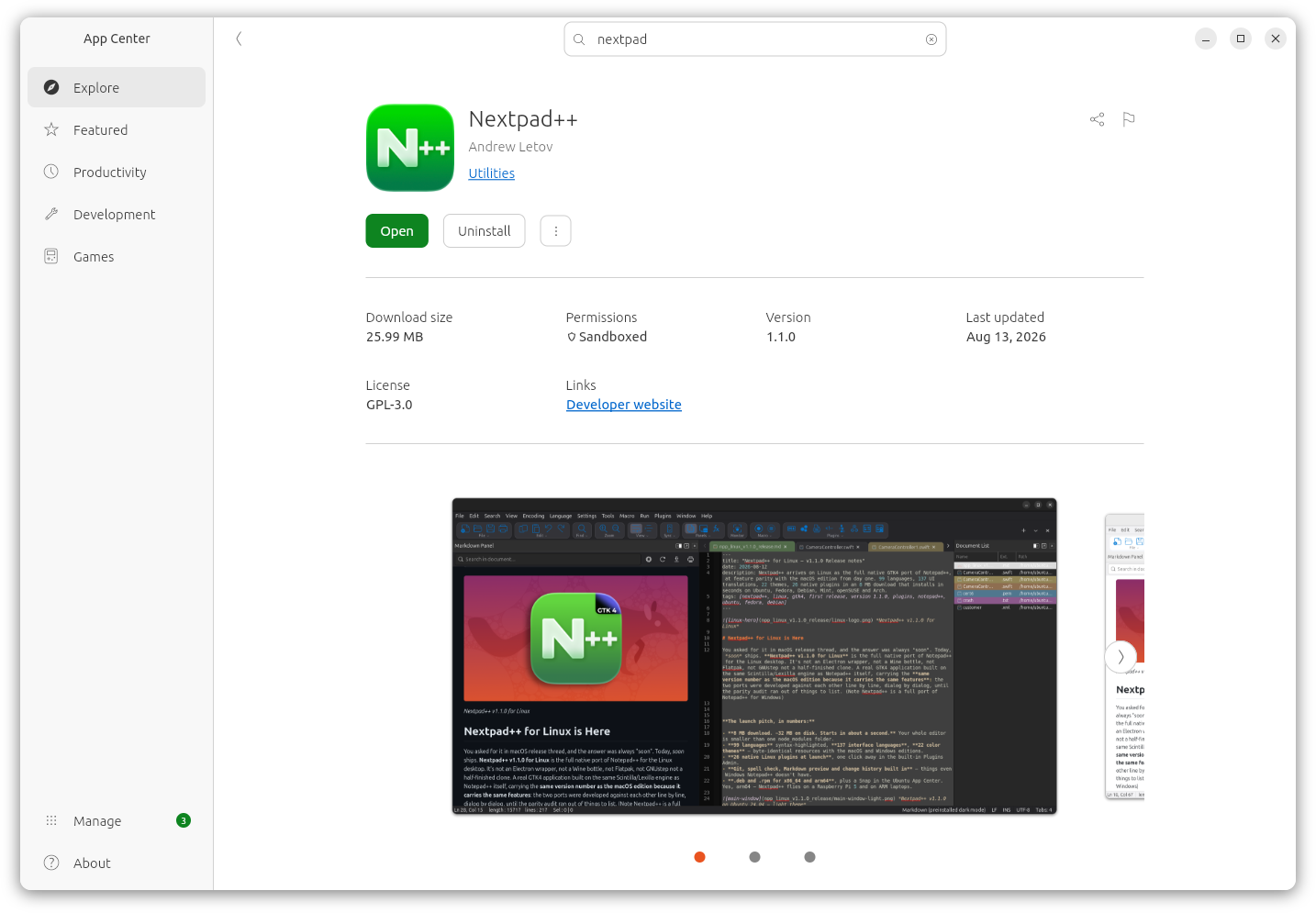Click the search magnifier icon

coord(579,39)
